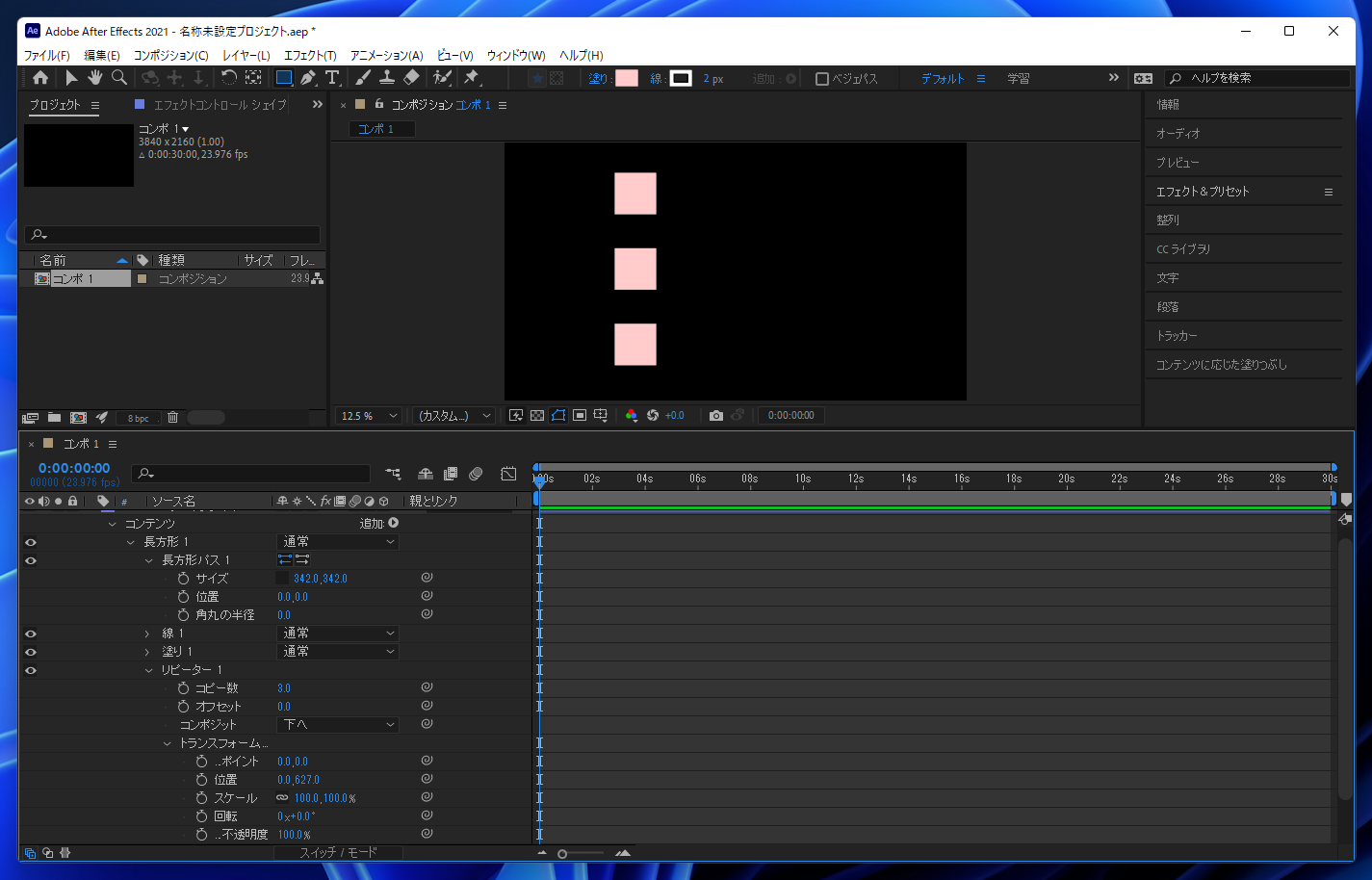Select the Eraser tool
1372x880 pixels.
click(411, 78)
